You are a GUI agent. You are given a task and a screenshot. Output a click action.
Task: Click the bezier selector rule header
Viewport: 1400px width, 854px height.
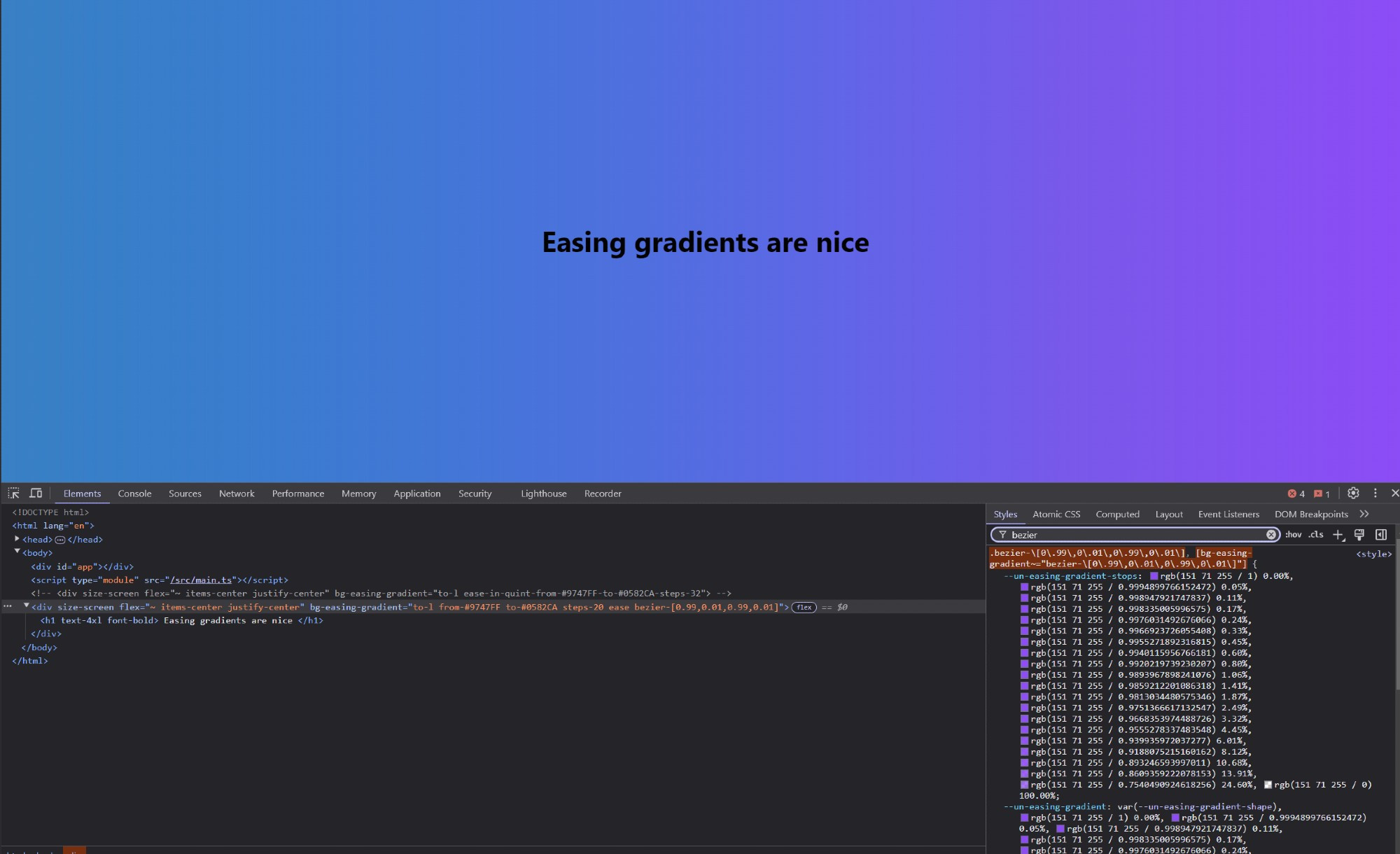pyautogui.click(x=1121, y=558)
